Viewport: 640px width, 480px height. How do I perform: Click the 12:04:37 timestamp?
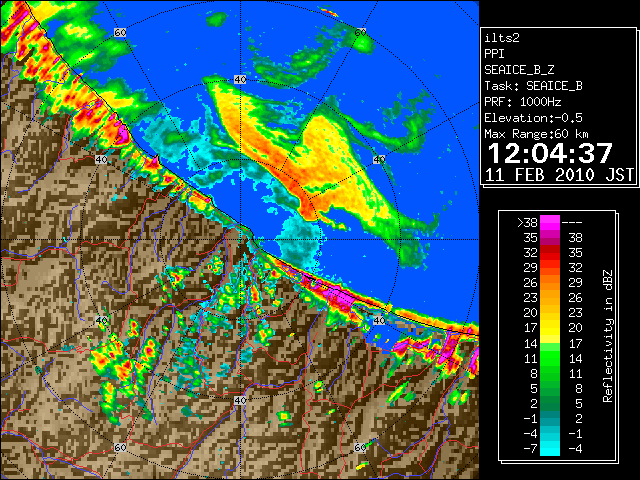(x=550, y=153)
